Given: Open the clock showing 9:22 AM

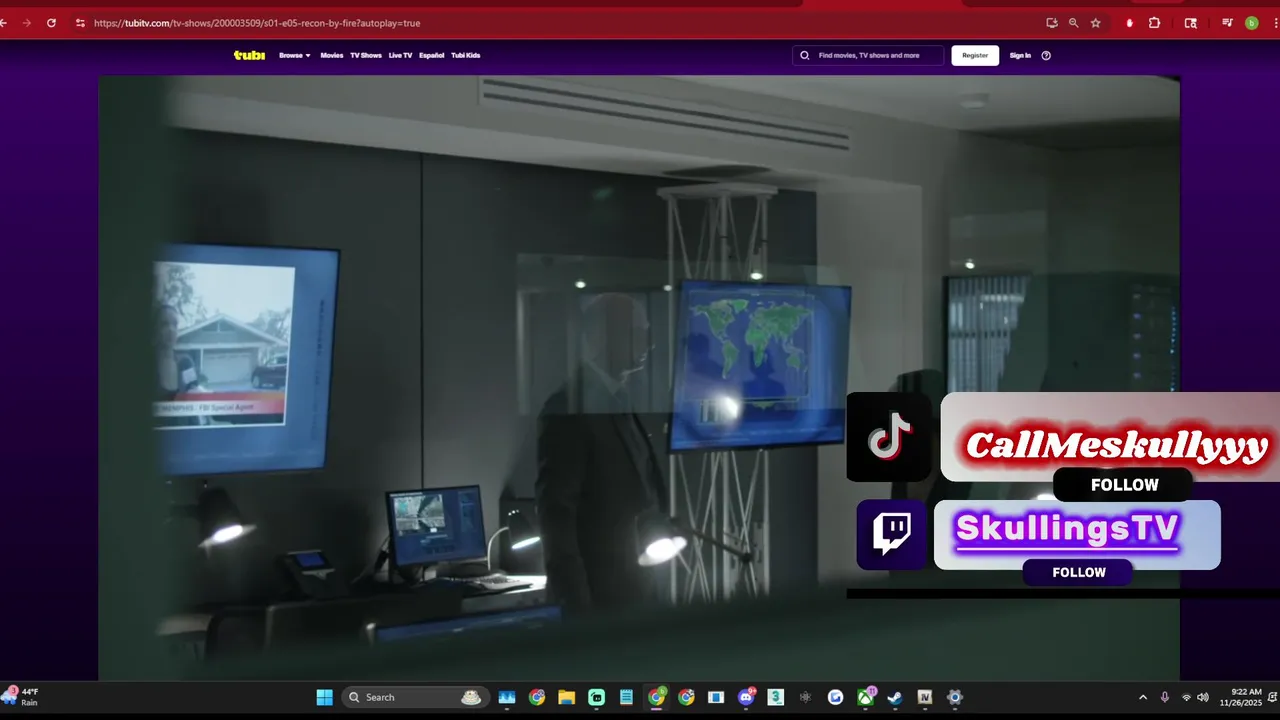Looking at the screenshot, I should [1241, 697].
